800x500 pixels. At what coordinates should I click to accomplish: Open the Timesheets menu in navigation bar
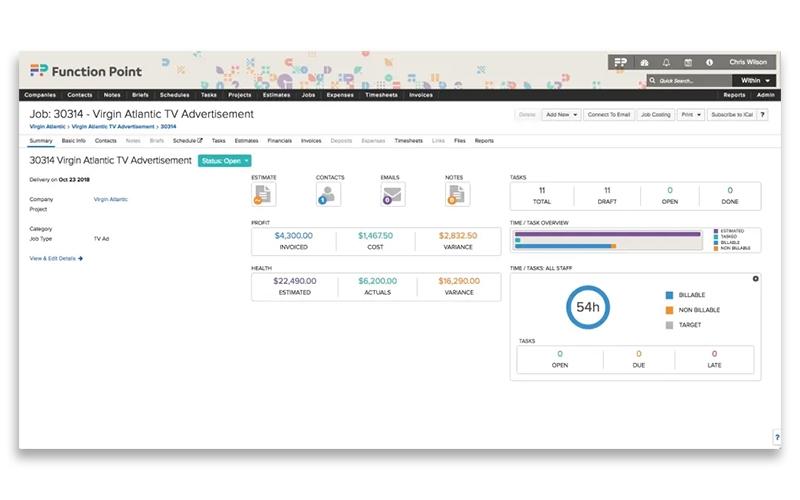pos(381,95)
